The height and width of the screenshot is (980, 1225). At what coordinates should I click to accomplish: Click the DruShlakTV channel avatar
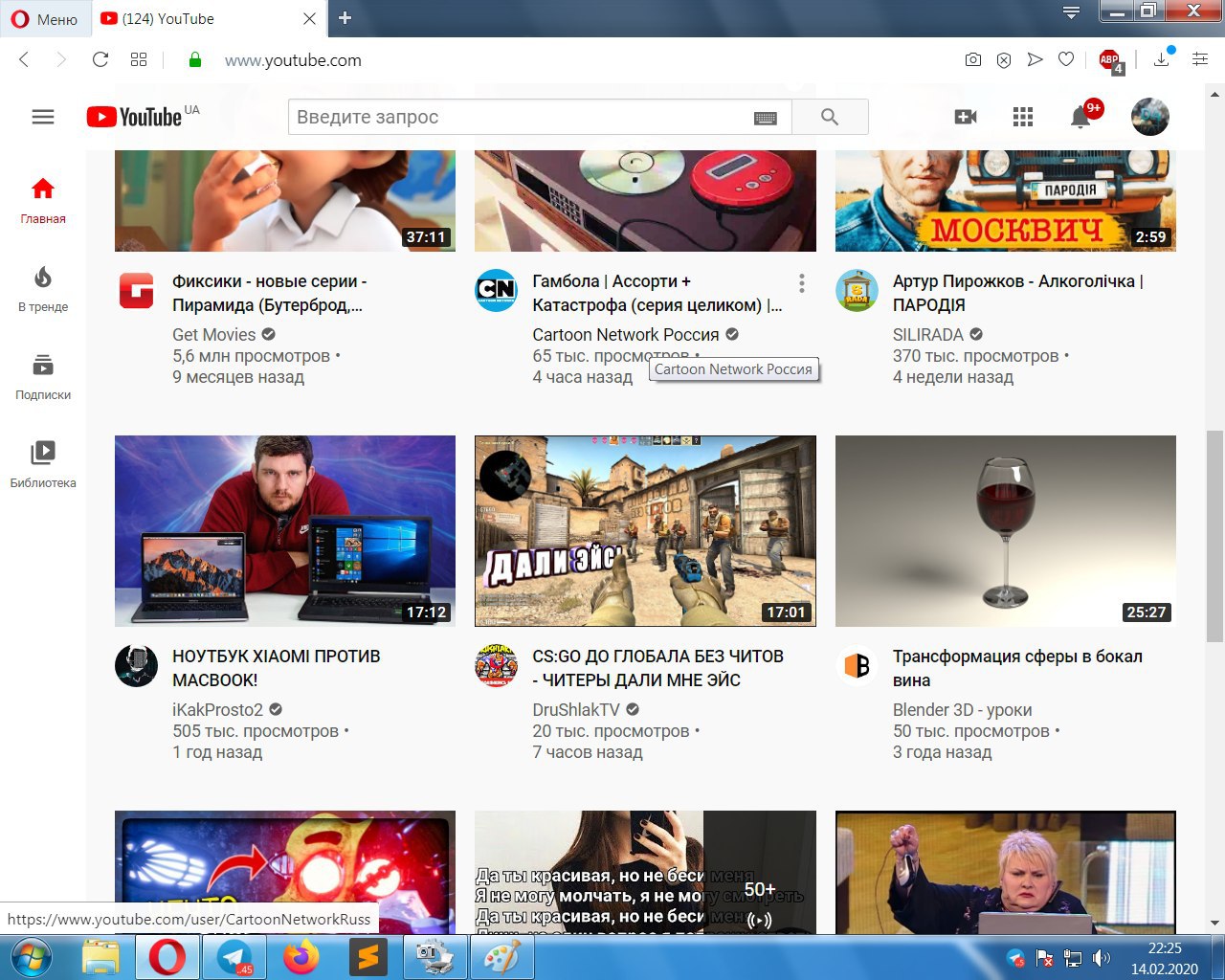[x=496, y=666]
